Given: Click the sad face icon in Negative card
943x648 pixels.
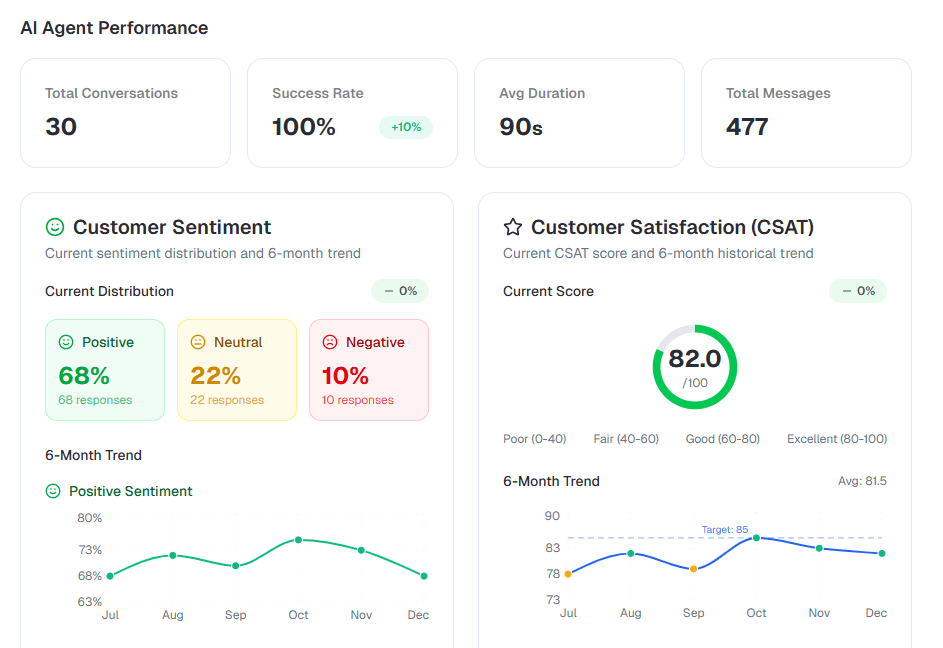Looking at the screenshot, I should click(330, 342).
